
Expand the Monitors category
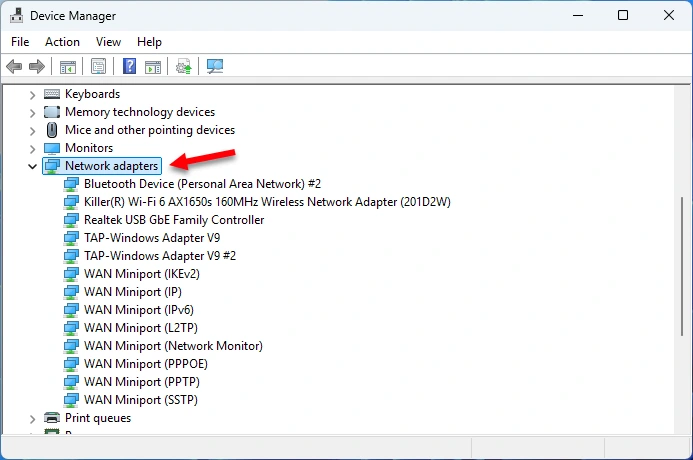click(x=32, y=148)
